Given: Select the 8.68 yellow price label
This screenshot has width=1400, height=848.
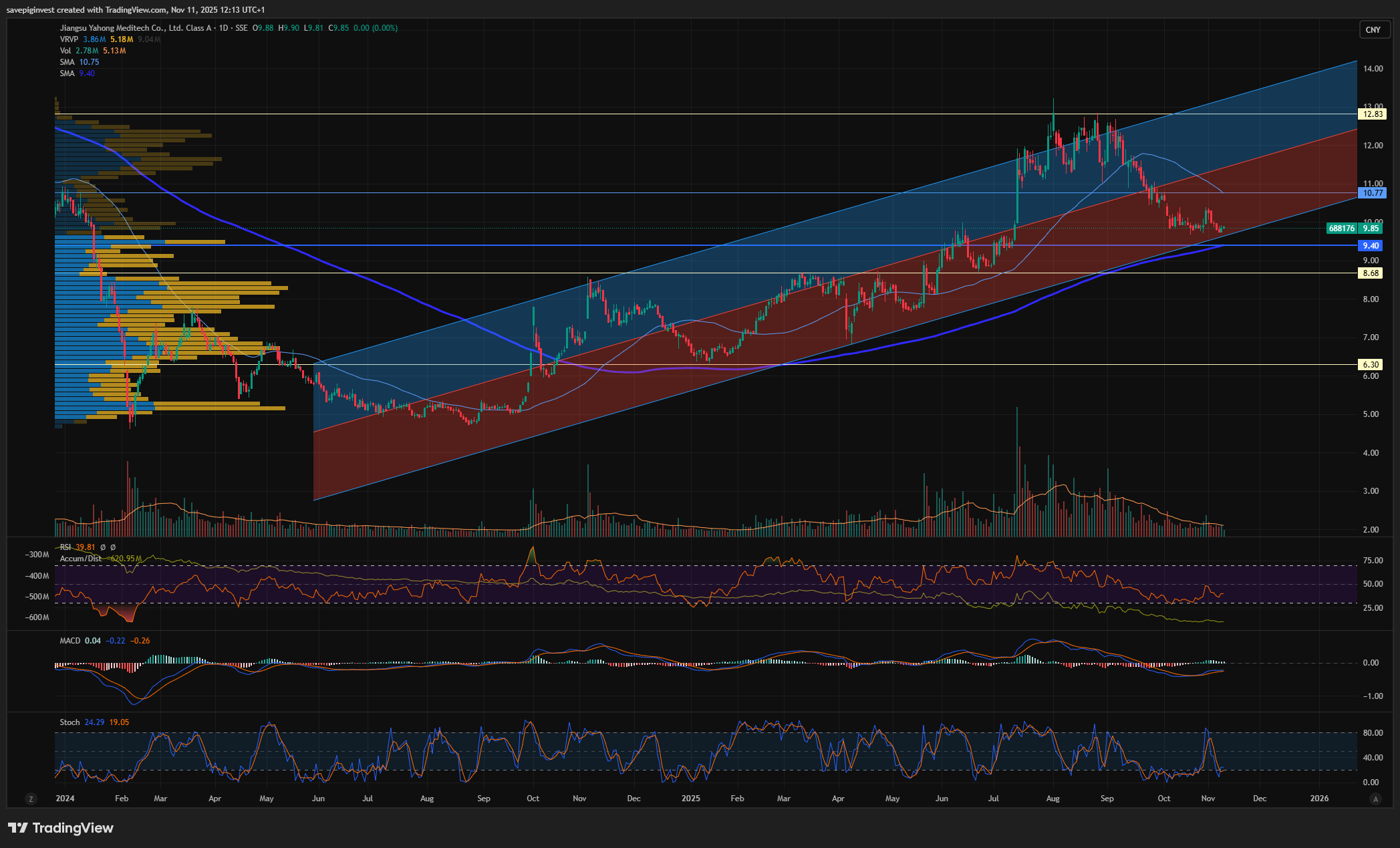Looking at the screenshot, I should point(1371,273).
